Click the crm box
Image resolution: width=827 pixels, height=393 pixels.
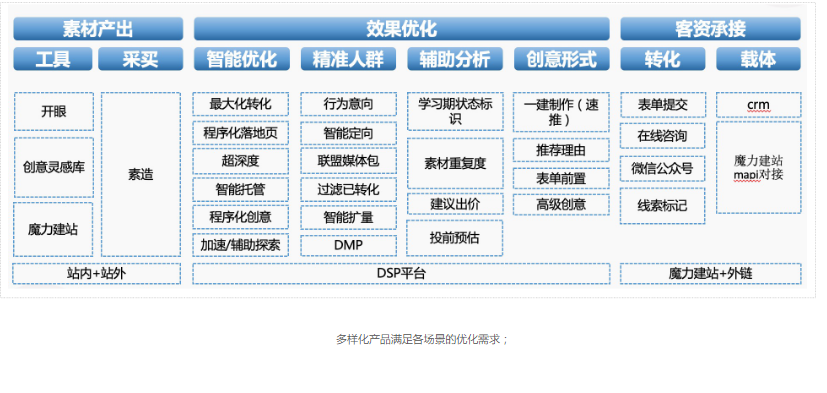coord(758,105)
